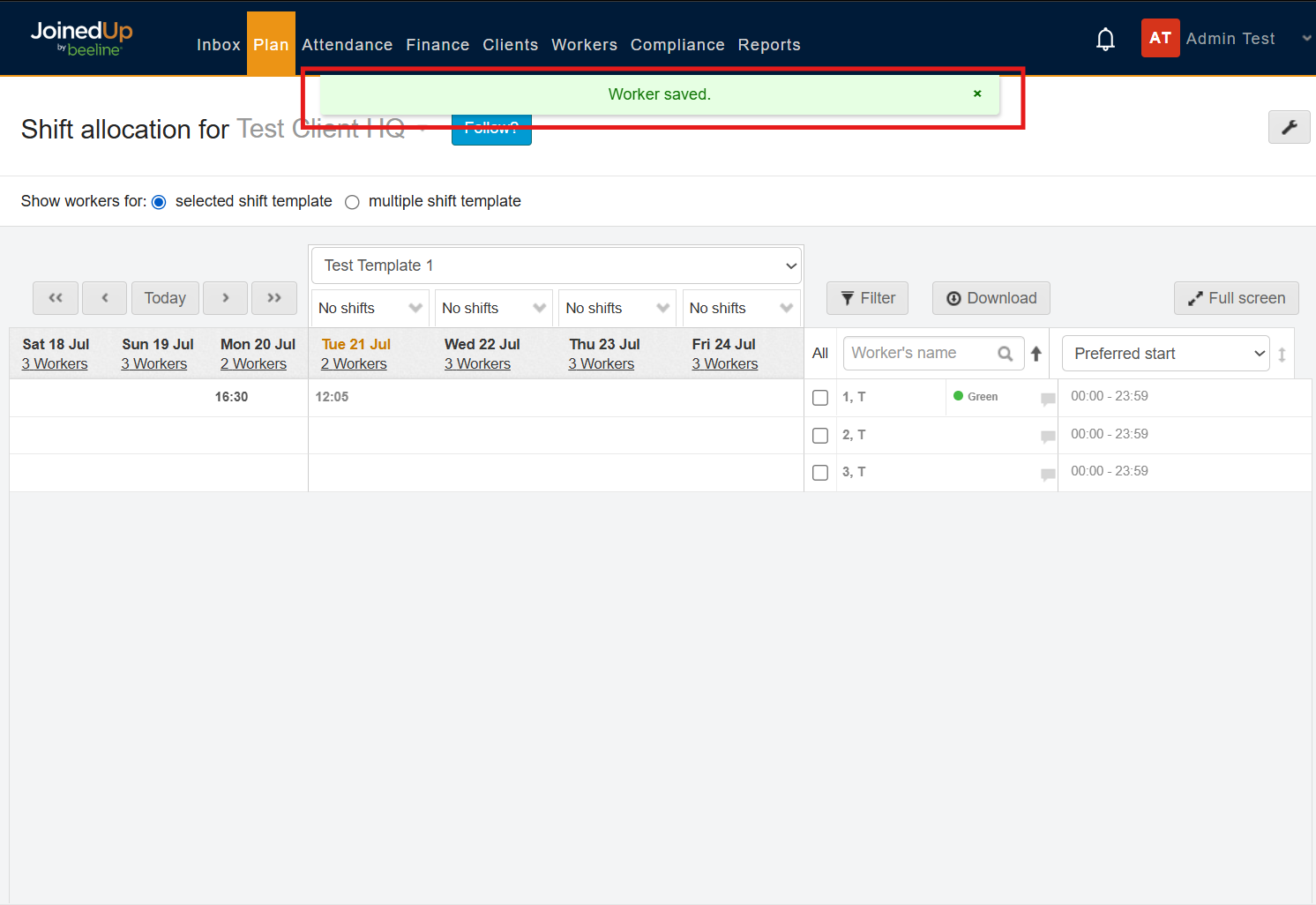1316x905 pixels.
Task: Open the Test Template 1 dropdown
Action: click(557, 266)
